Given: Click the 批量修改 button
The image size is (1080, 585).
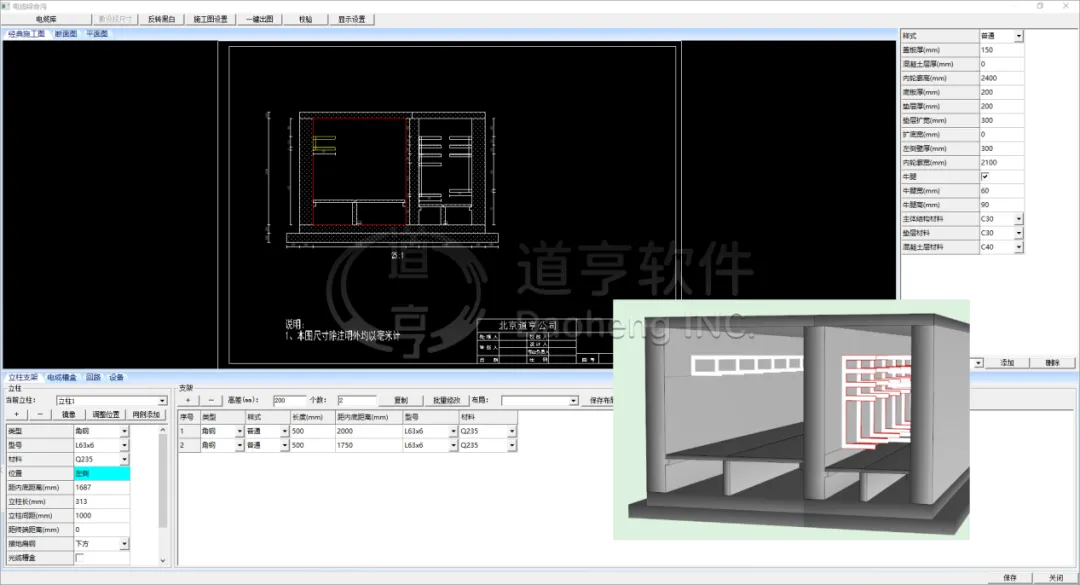Looking at the screenshot, I should click(x=445, y=400).
